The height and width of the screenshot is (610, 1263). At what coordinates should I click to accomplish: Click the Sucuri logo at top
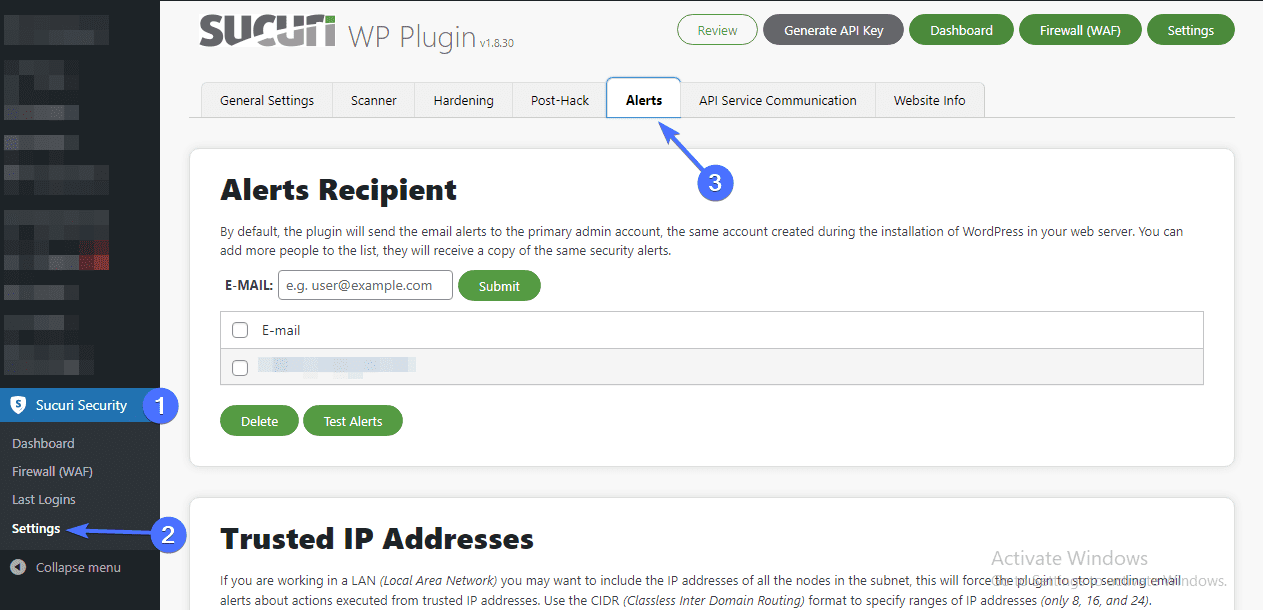point(267,32)
